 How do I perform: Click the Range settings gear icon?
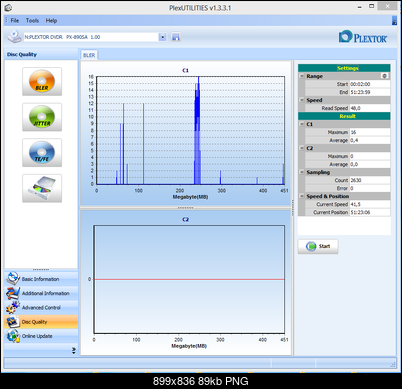click(384, 76)
